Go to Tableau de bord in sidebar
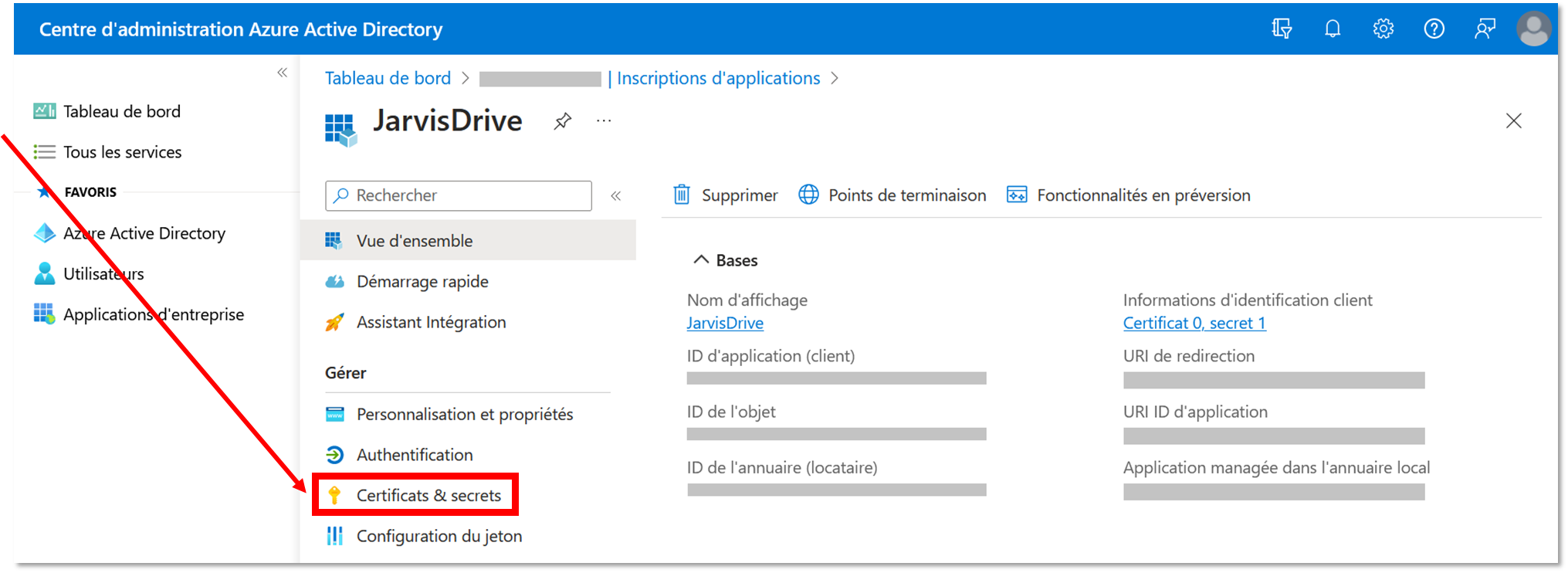The image size is (1568, 573). (x=122, y=111)
